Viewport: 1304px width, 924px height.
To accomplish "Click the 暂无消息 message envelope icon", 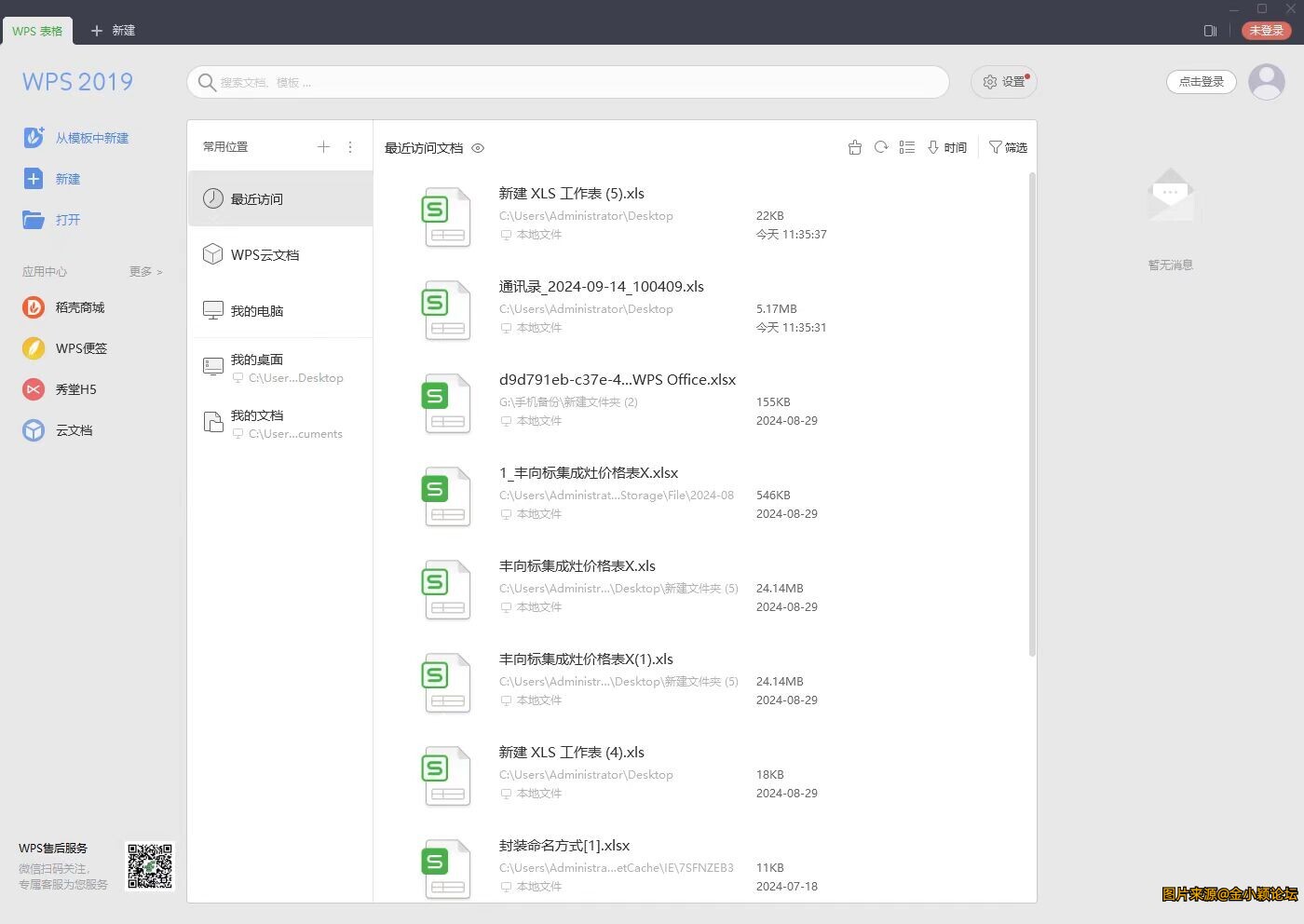I will tap(1171, 195).
